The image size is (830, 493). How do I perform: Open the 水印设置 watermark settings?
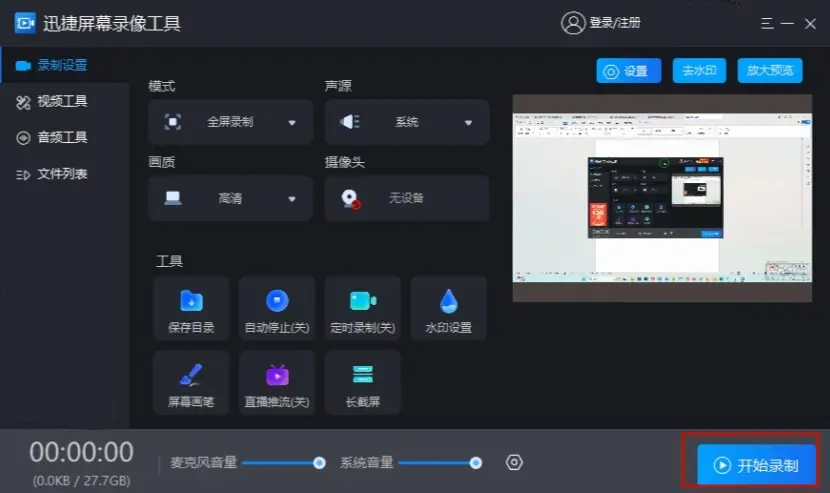448,309
